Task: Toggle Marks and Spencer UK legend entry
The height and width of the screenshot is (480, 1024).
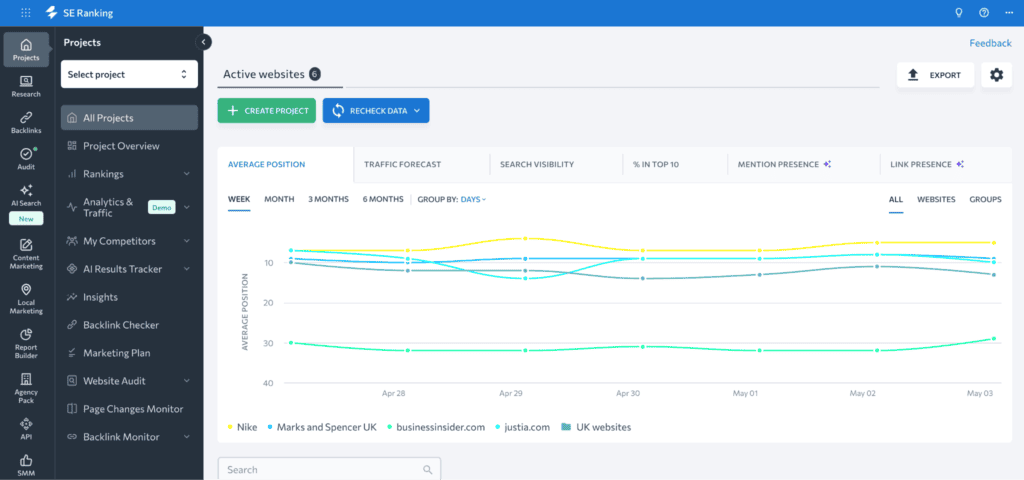Action: pyautogui.click(x=322, y=427)
